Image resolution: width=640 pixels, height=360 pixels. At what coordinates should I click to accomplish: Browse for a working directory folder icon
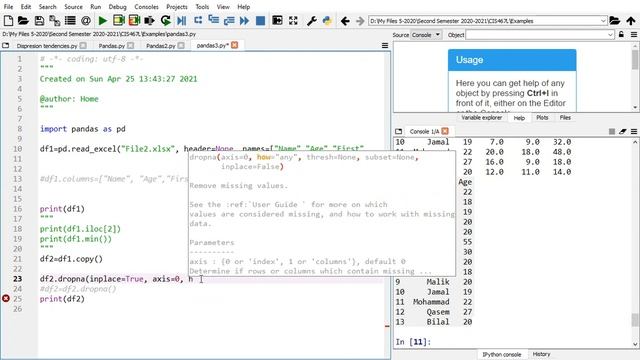[x=615, y=20]
